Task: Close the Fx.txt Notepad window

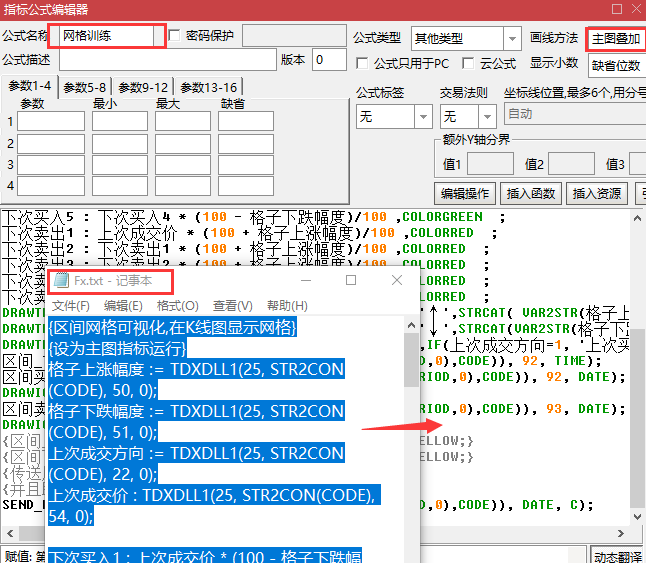Action: [x=397, y=281]
